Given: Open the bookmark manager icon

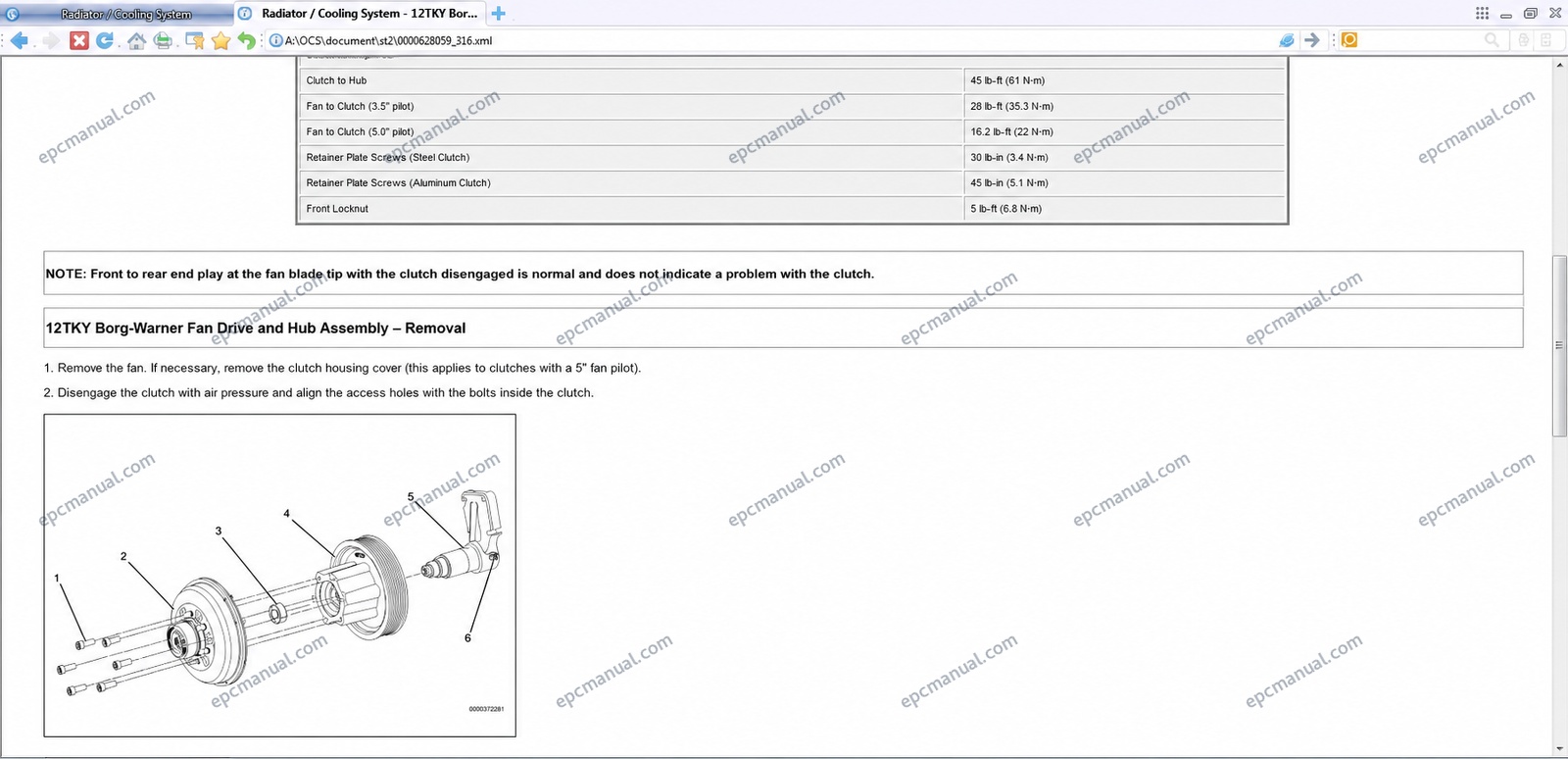Looking at the screenshot, I should point(194,40).
